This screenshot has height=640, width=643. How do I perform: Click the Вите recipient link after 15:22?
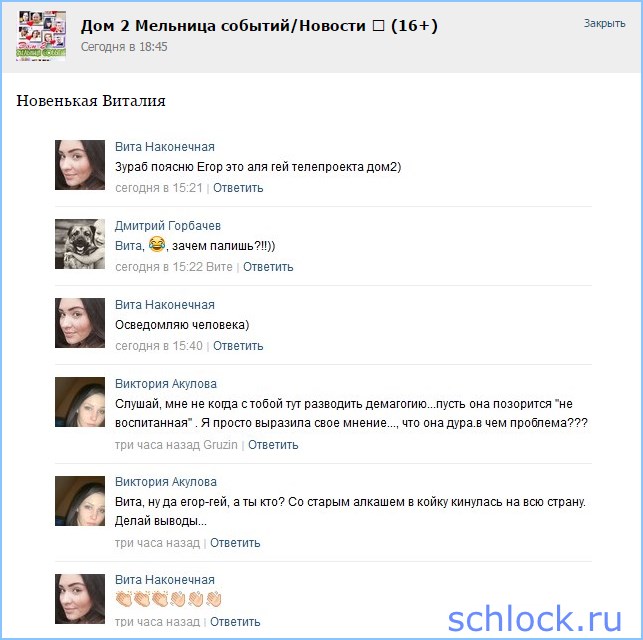point(219,267)
